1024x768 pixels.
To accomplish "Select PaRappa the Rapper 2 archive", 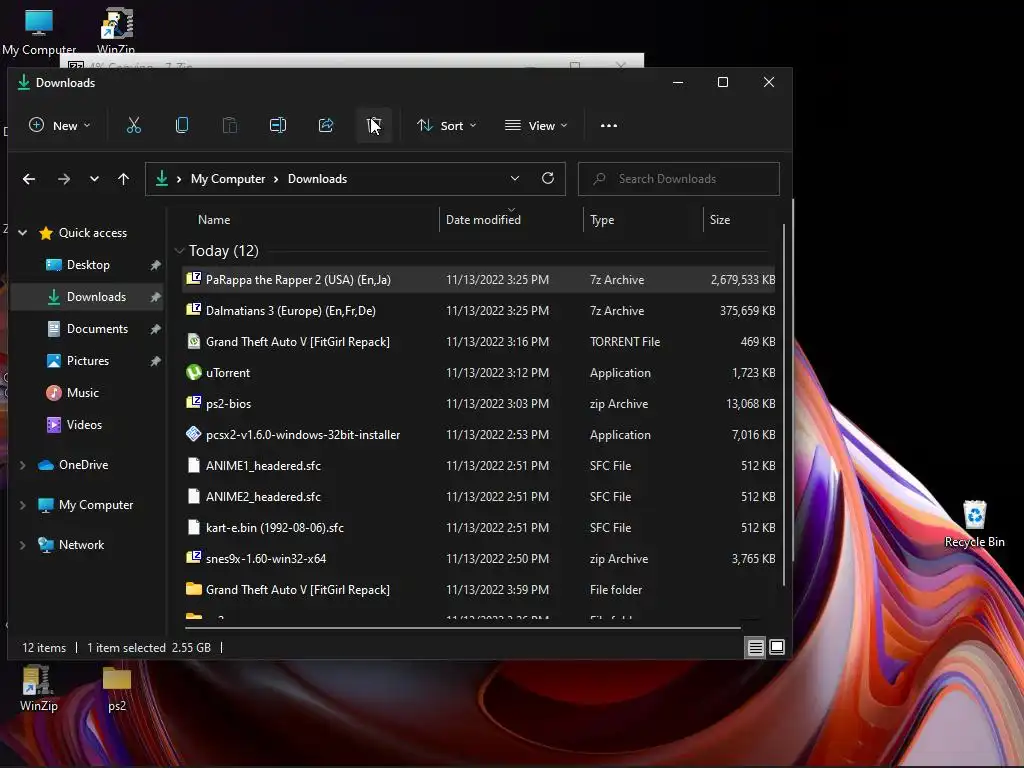I will (x=479, y=280).
